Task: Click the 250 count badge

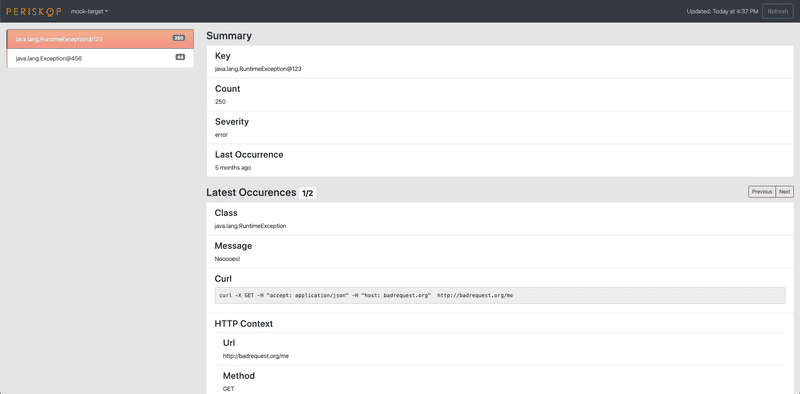Action: 179,38
